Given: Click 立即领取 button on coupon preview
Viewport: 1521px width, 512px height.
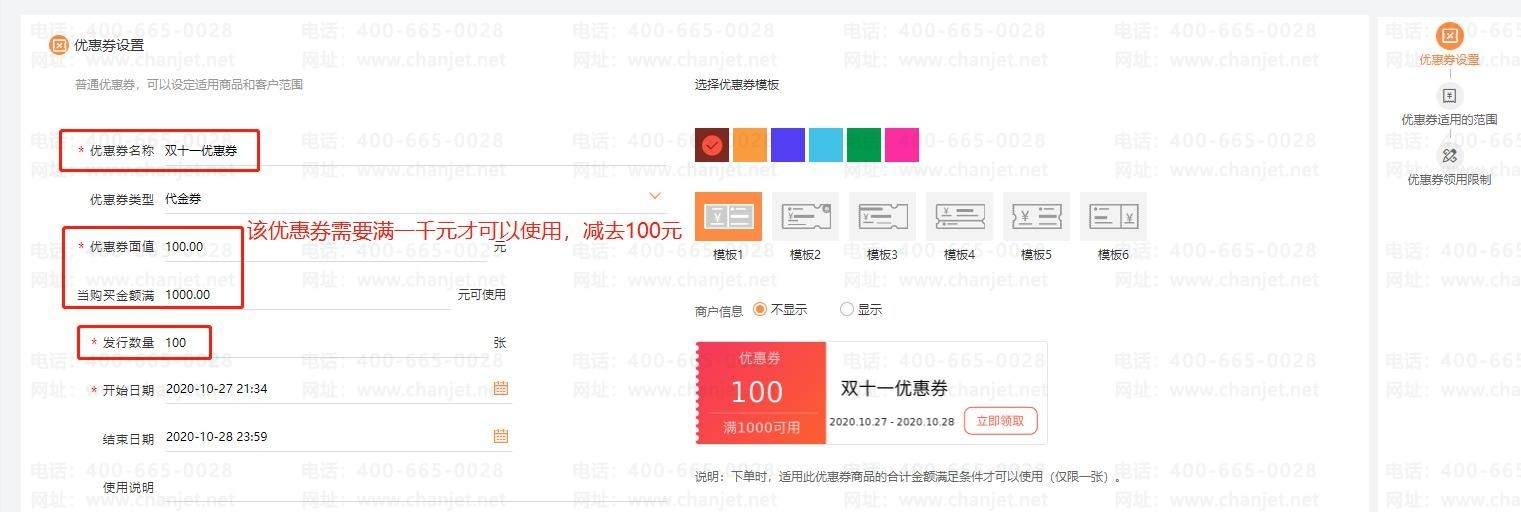Looking at the screenshot, I should pos(1000,420).
